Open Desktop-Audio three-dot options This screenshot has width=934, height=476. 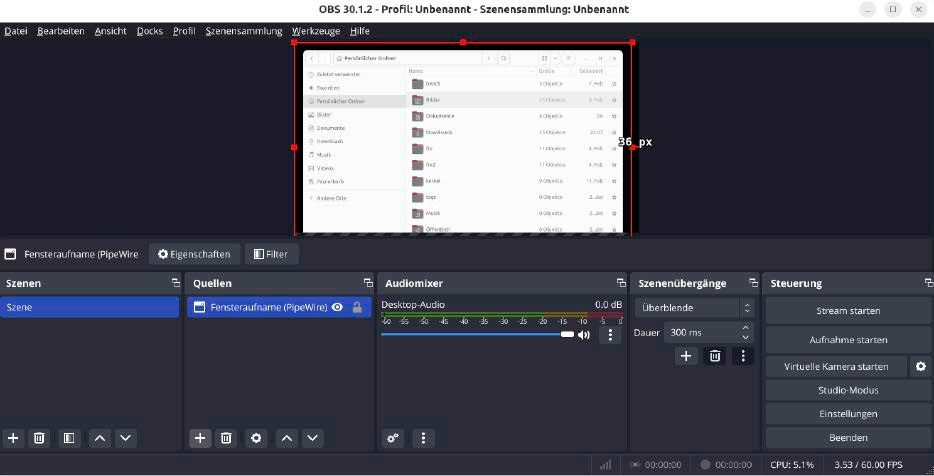tap(610, 335)
